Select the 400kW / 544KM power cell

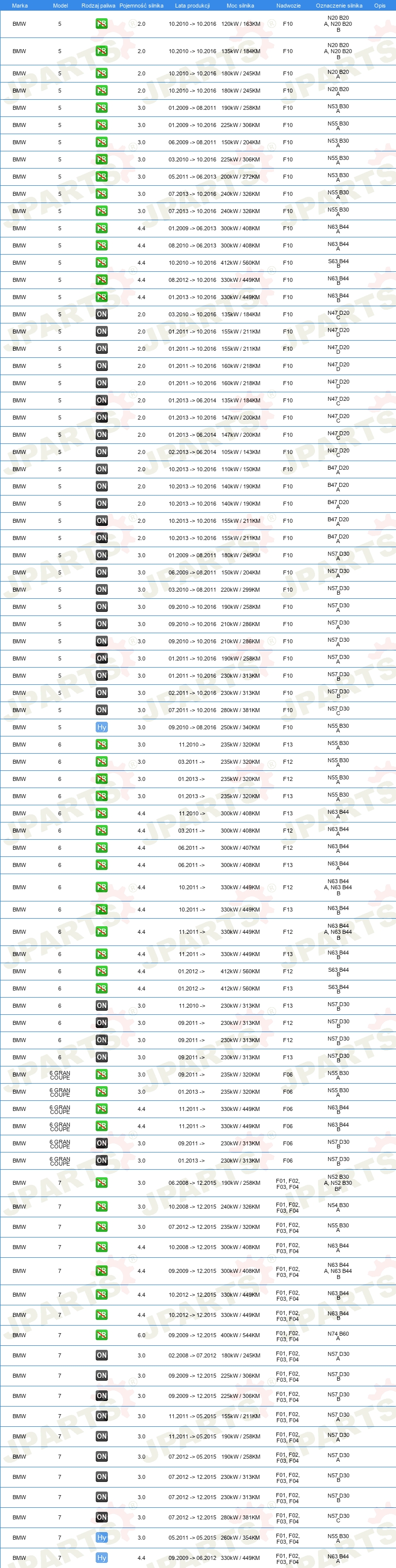click(x=241, y=1335)
